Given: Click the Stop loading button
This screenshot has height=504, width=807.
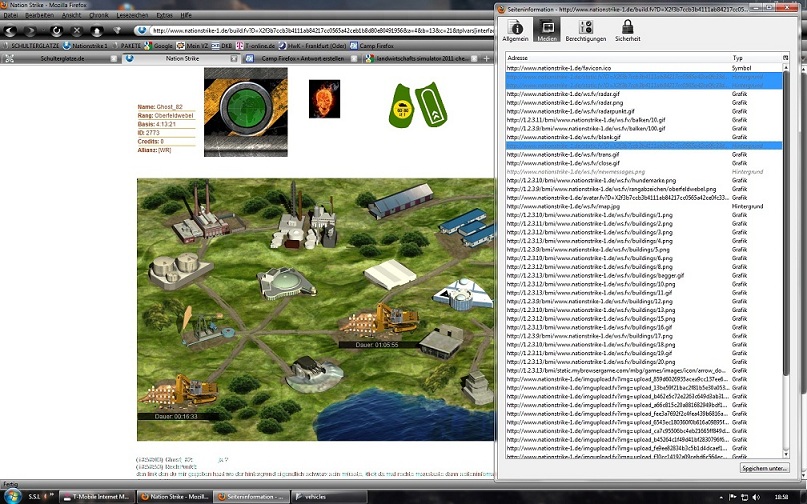Looking at the screenshot, I should [x=77, y=31].
